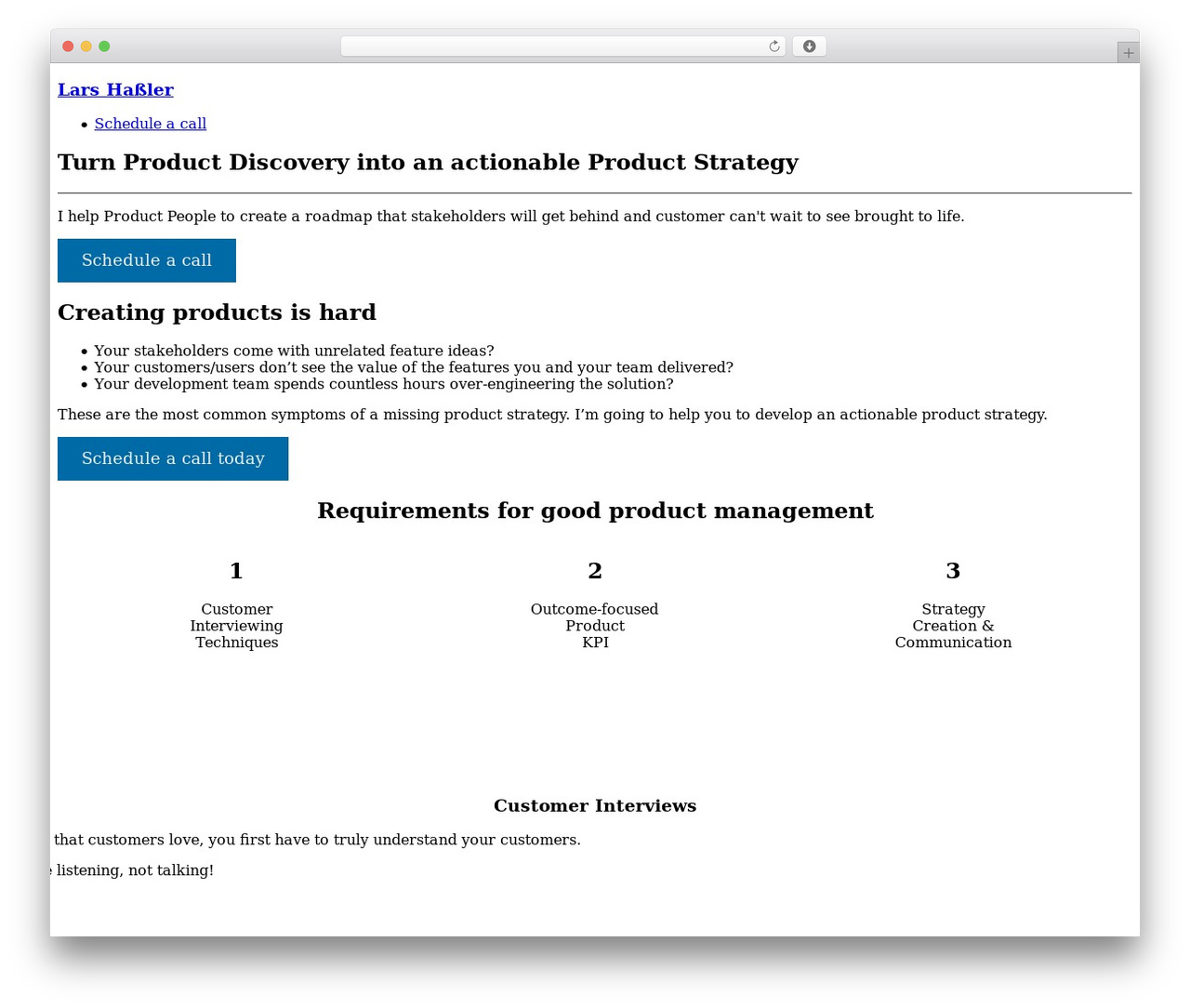
Task: Click the Creating products is hard heading
Action: pyautogui.click(x=217, y=312)
